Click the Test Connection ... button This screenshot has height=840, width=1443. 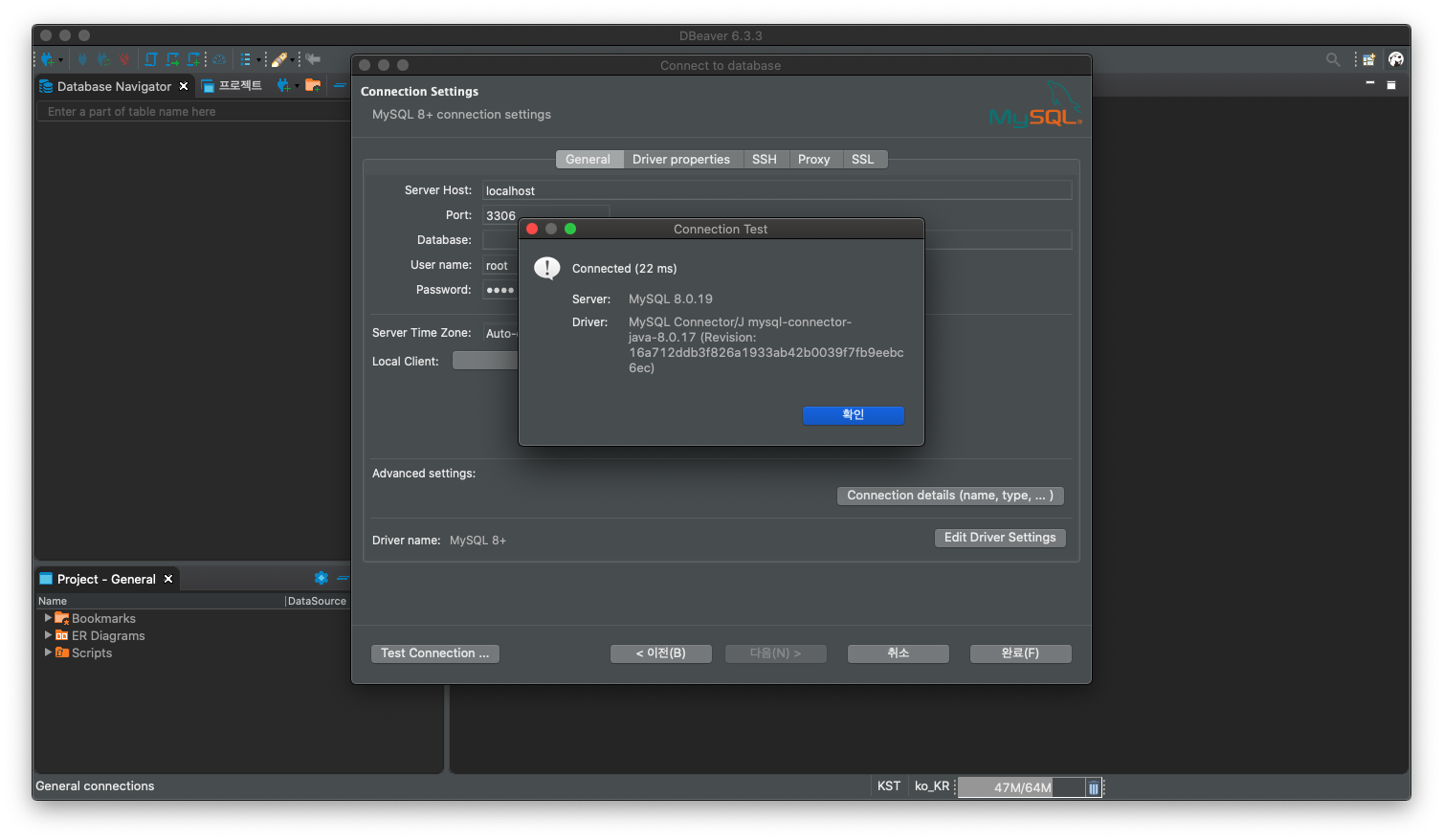pyautogui.click(x=435, y=653)
